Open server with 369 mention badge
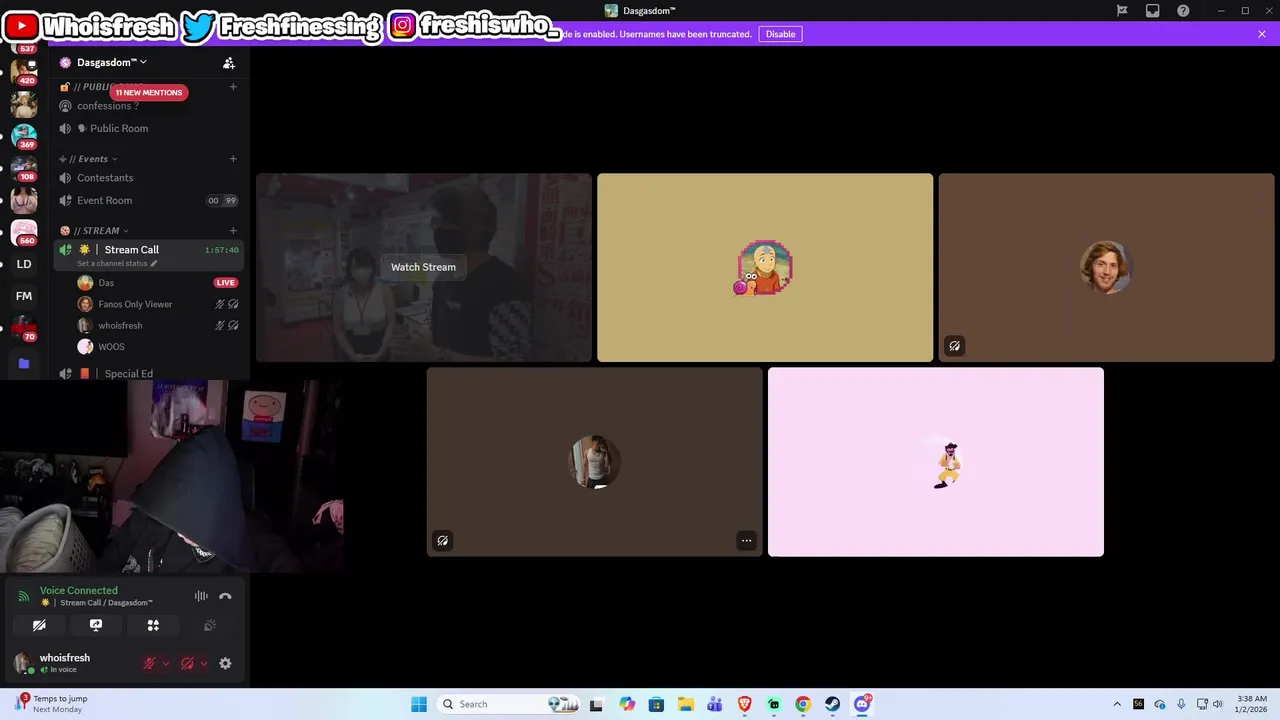This screenshot has width=1280, height=720. (24, 135)
